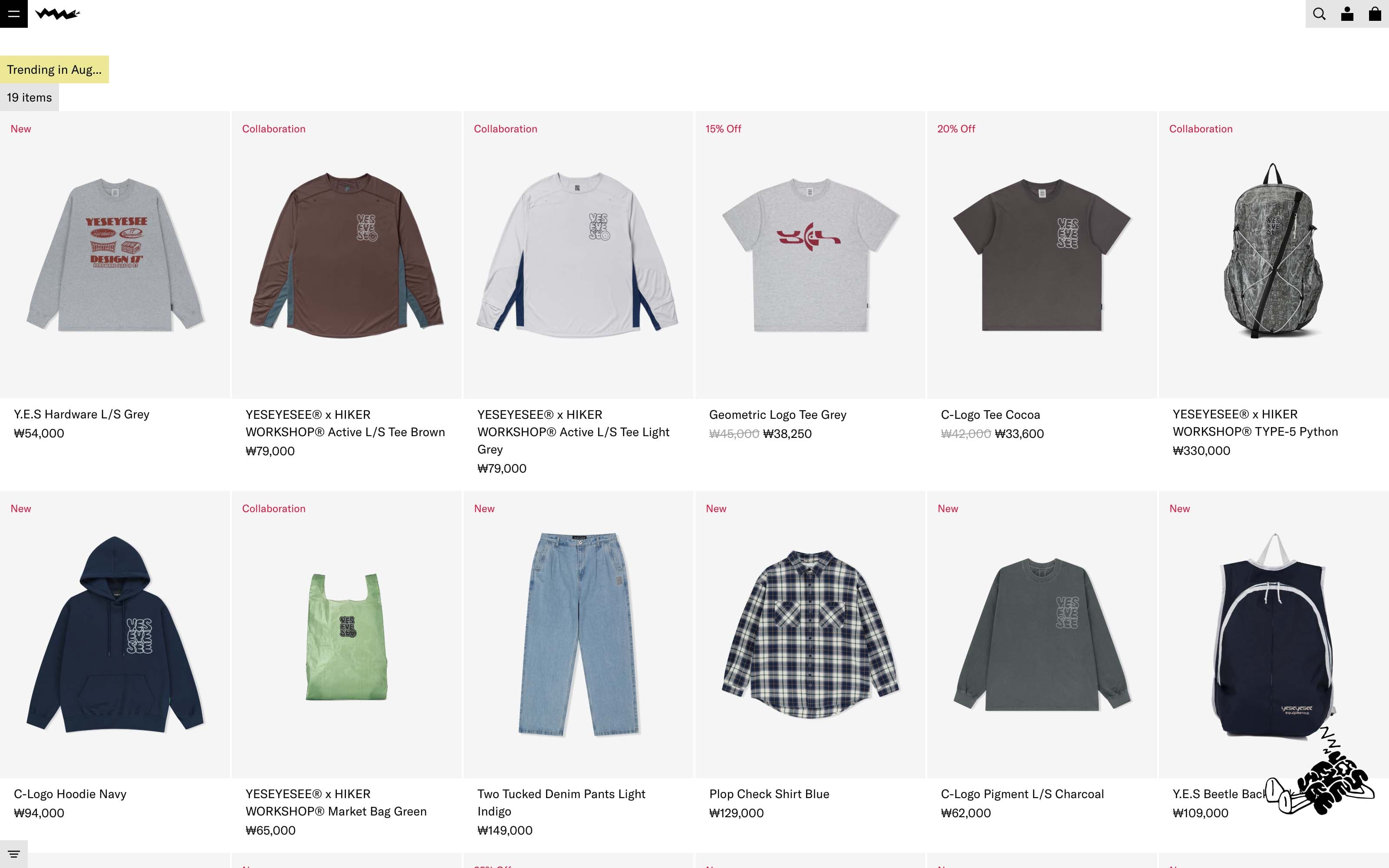Open Two Tucked Denim Pants Light Indigo link
Screen dimensions: 1389x868
561,802
